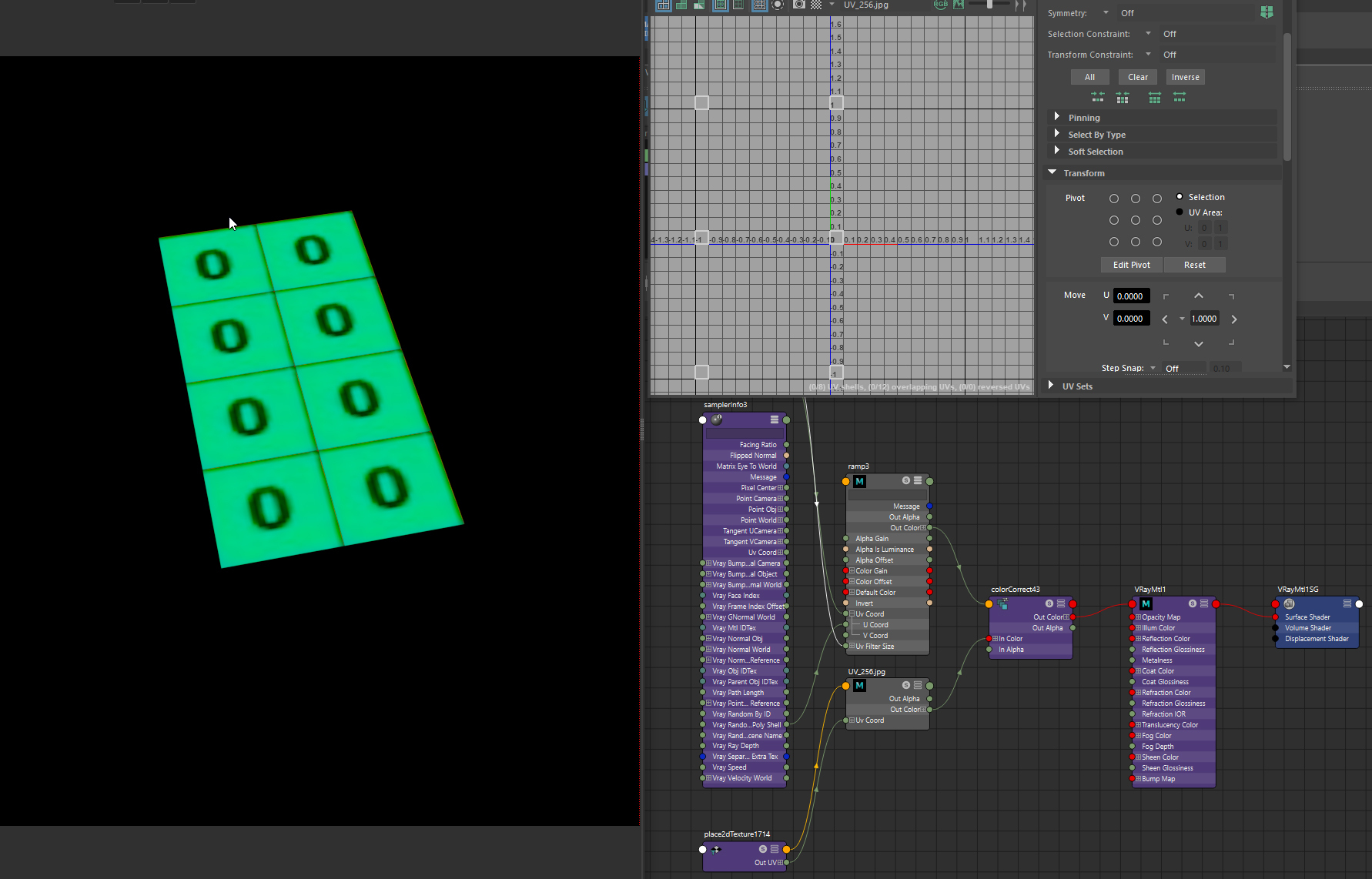Select the center pivot radio circle
Screen dimensions: 1372x879
point(1136,220)
